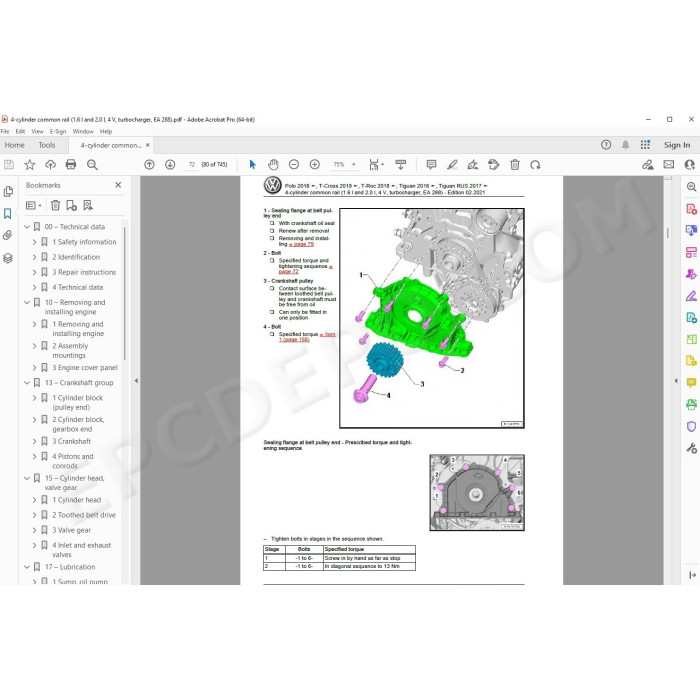Go to next page with the down arrow

(170, 165)
